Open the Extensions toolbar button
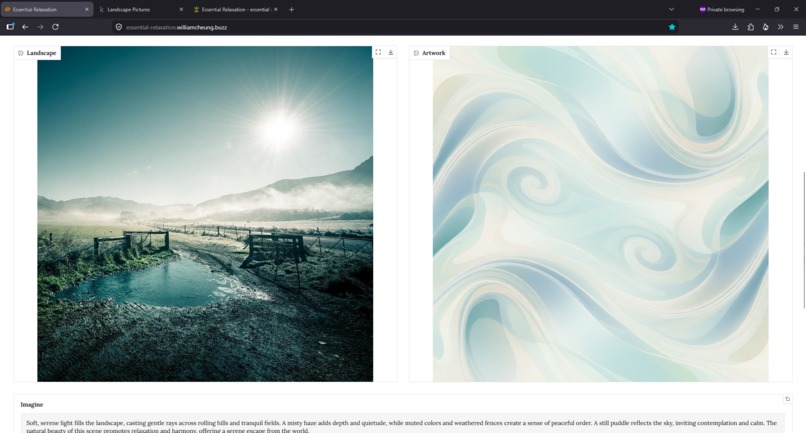 pyautogui.click(x=750, y=27)
